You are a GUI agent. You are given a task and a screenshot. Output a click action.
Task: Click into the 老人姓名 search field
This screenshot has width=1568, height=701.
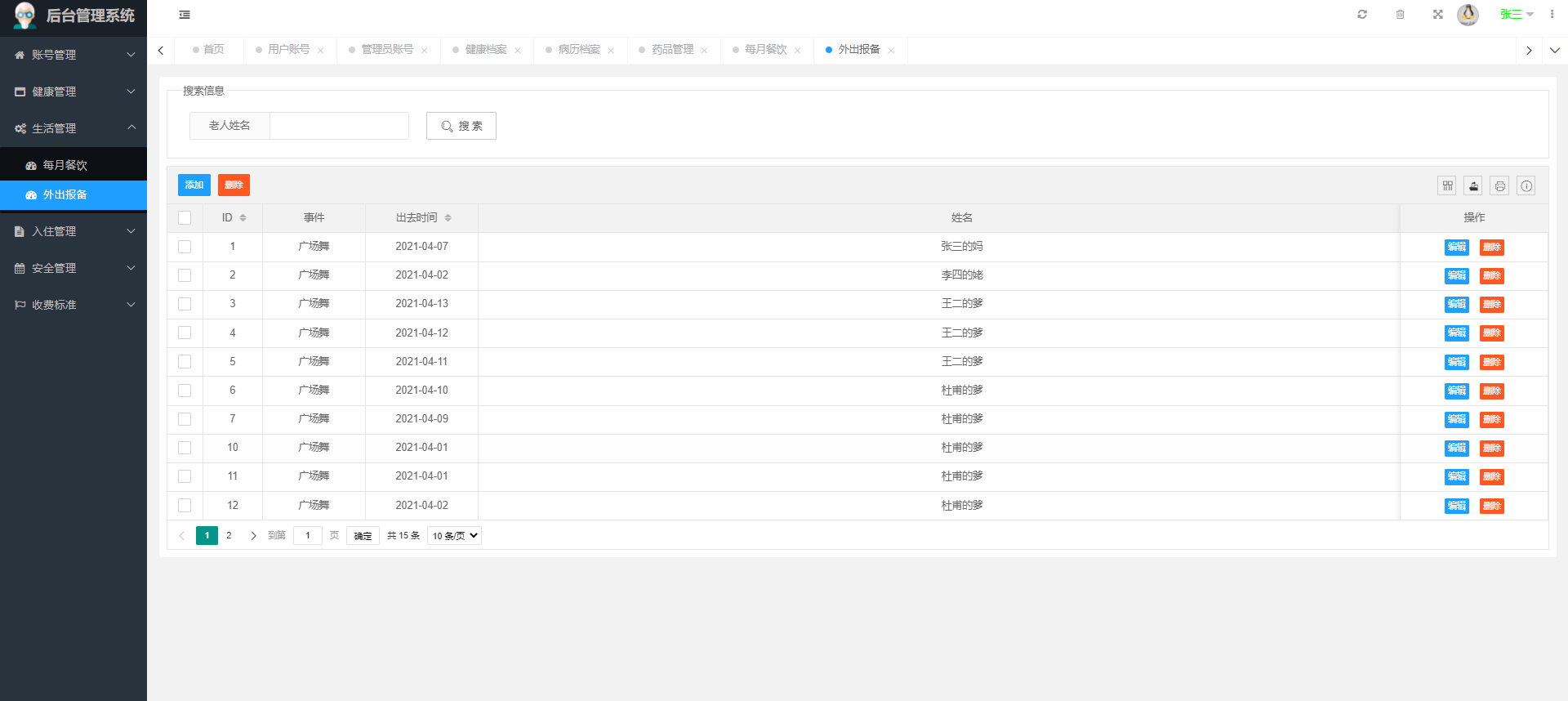click(339, 126)
